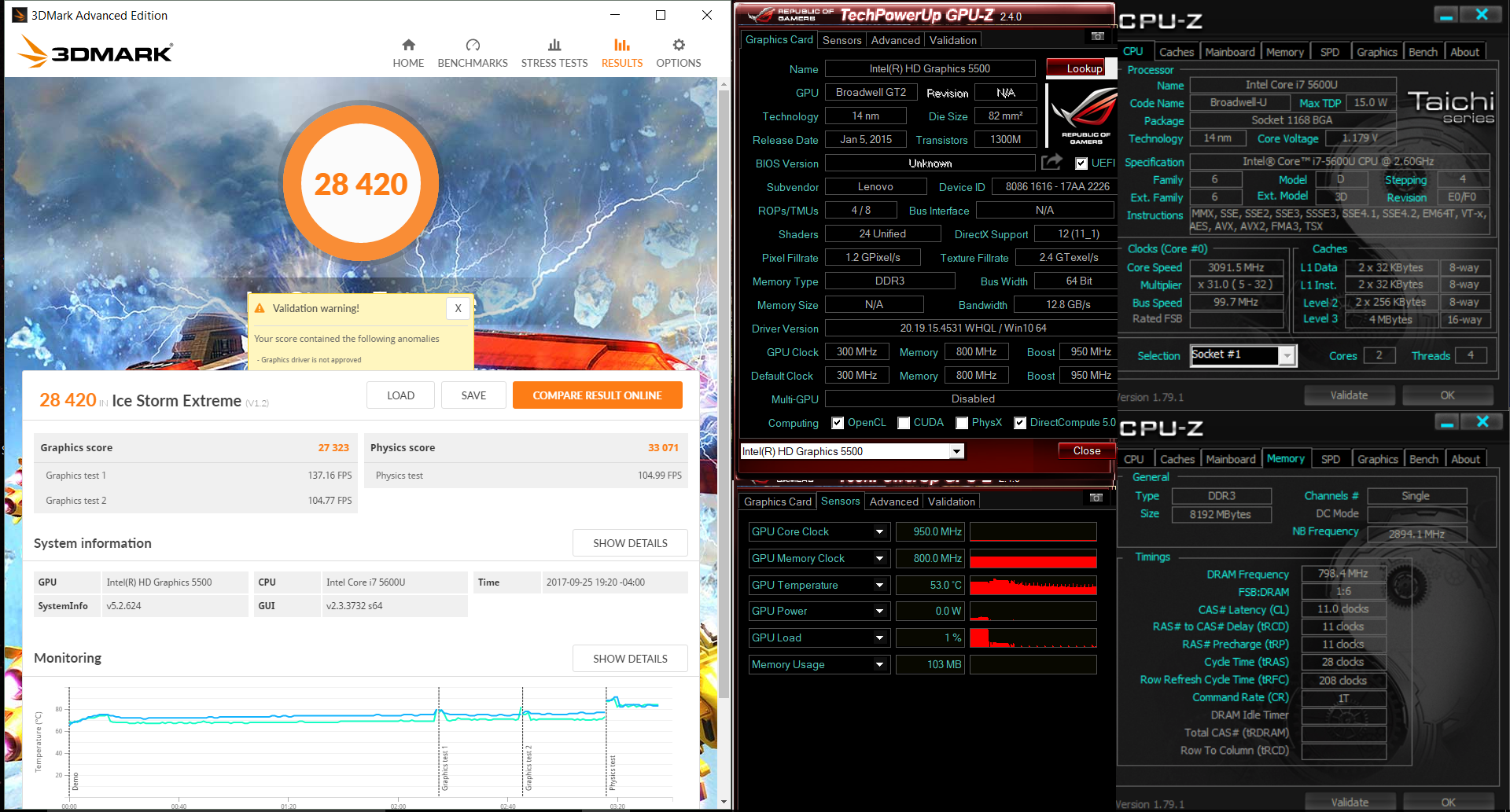
Task: Toggle the OpenCL checkbox
Action: point(838,423)
